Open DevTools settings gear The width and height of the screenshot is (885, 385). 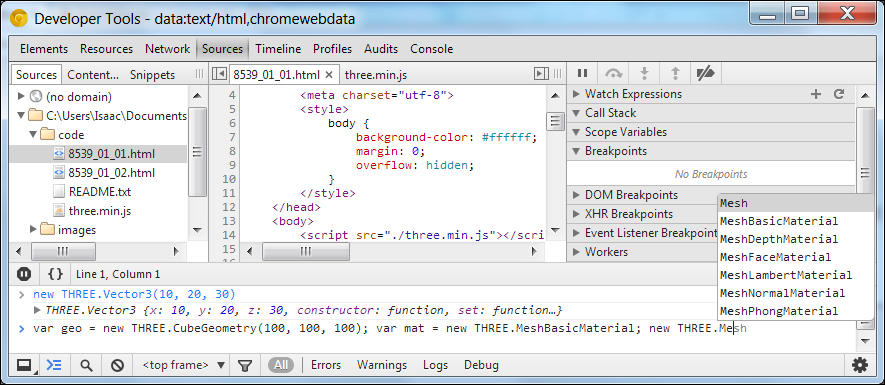click(860, 365)
